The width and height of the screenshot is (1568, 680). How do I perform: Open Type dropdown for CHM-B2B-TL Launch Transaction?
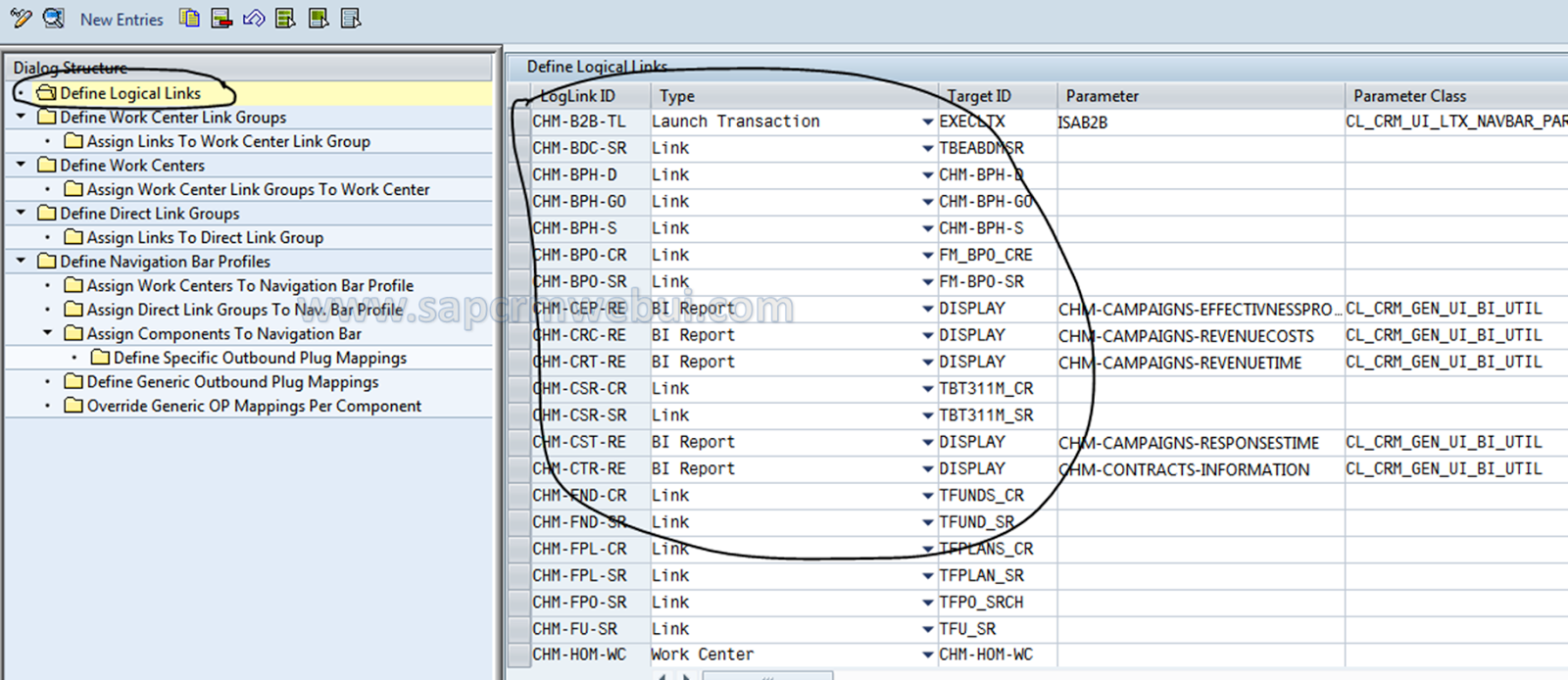tap(927, 122)
